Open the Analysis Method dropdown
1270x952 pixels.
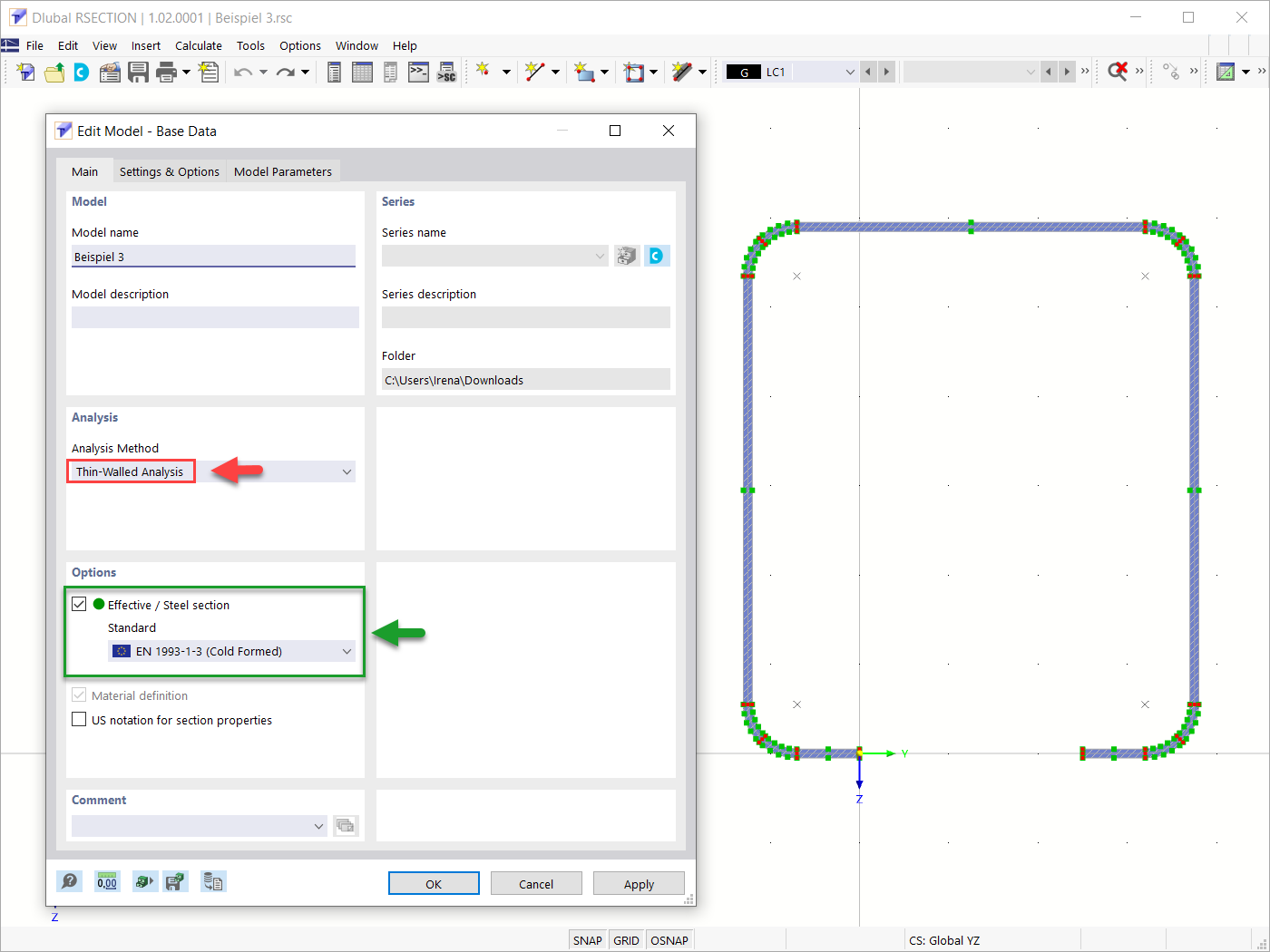point(346,471)
